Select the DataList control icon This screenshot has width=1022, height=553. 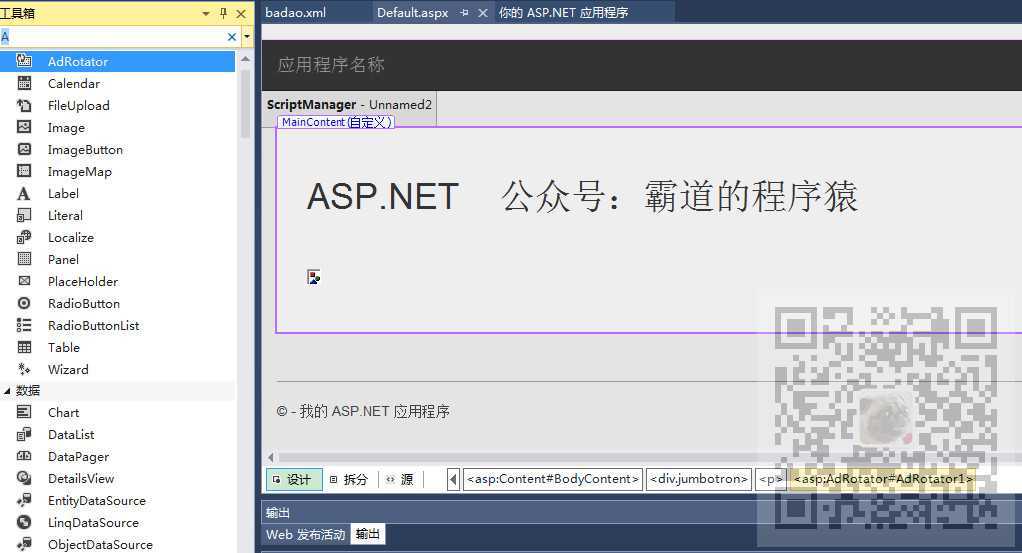point(24,434)
